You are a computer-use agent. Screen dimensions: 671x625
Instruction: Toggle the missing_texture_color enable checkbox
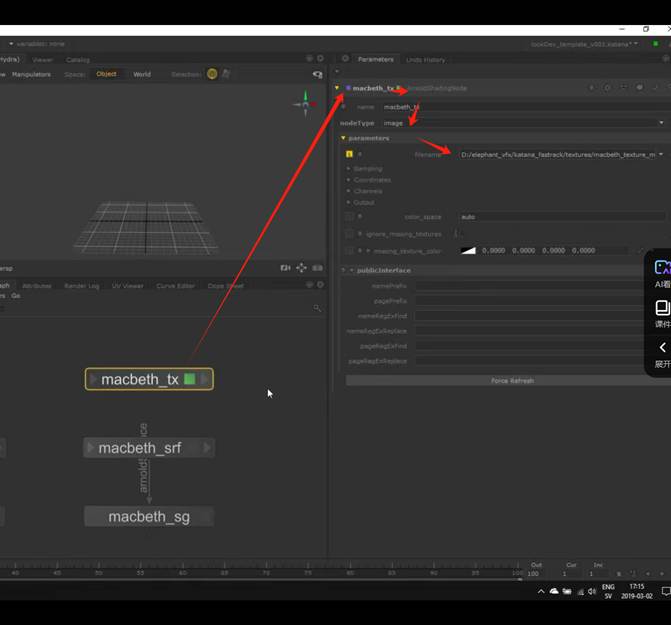pyautogui.click(x=349, y=250)
